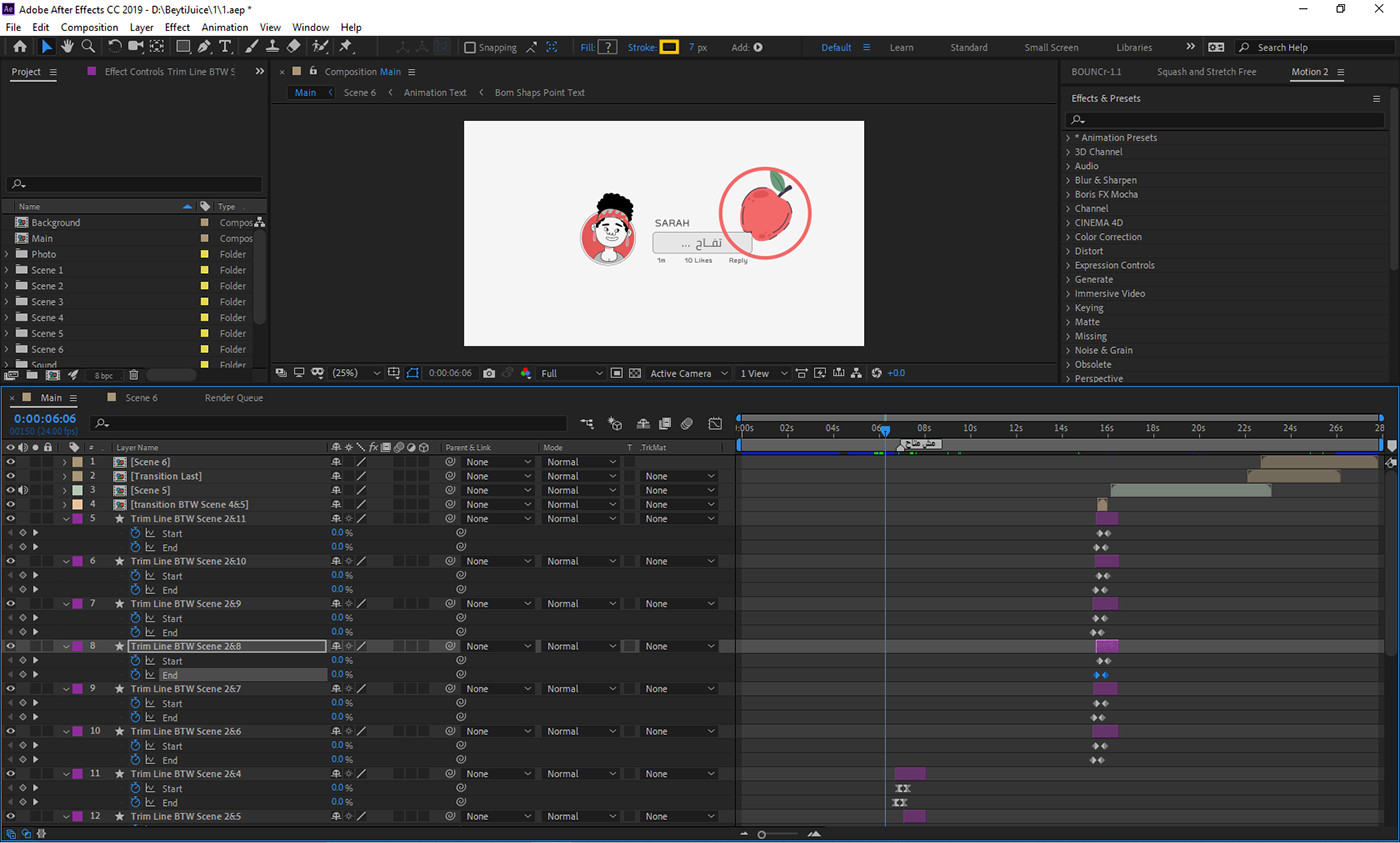Pick the Rectangle shape tool
This screenshot has height=843, width=1400.
click(183, 47)
